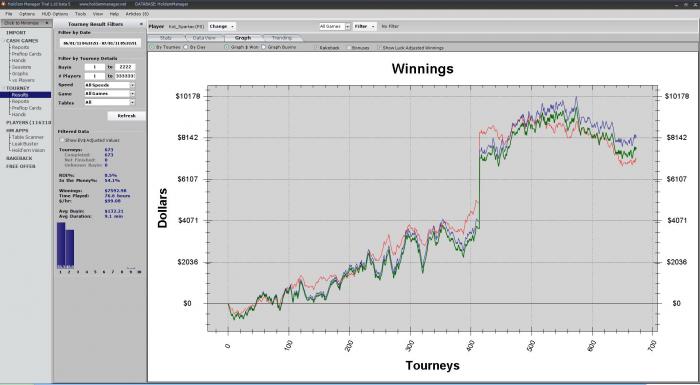The image size is (700, 385).
Task: Click the Change player dropdown button
Action: click(221, 26)
